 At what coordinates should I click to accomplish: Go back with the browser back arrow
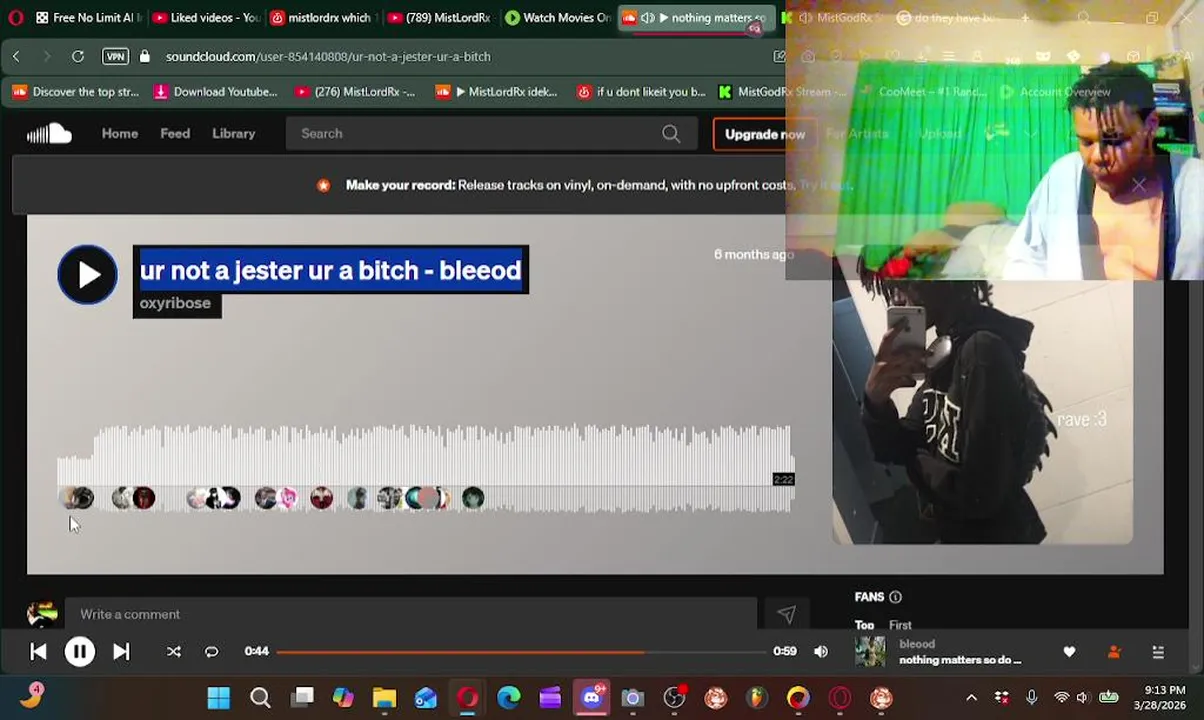(x=16, y=56)
